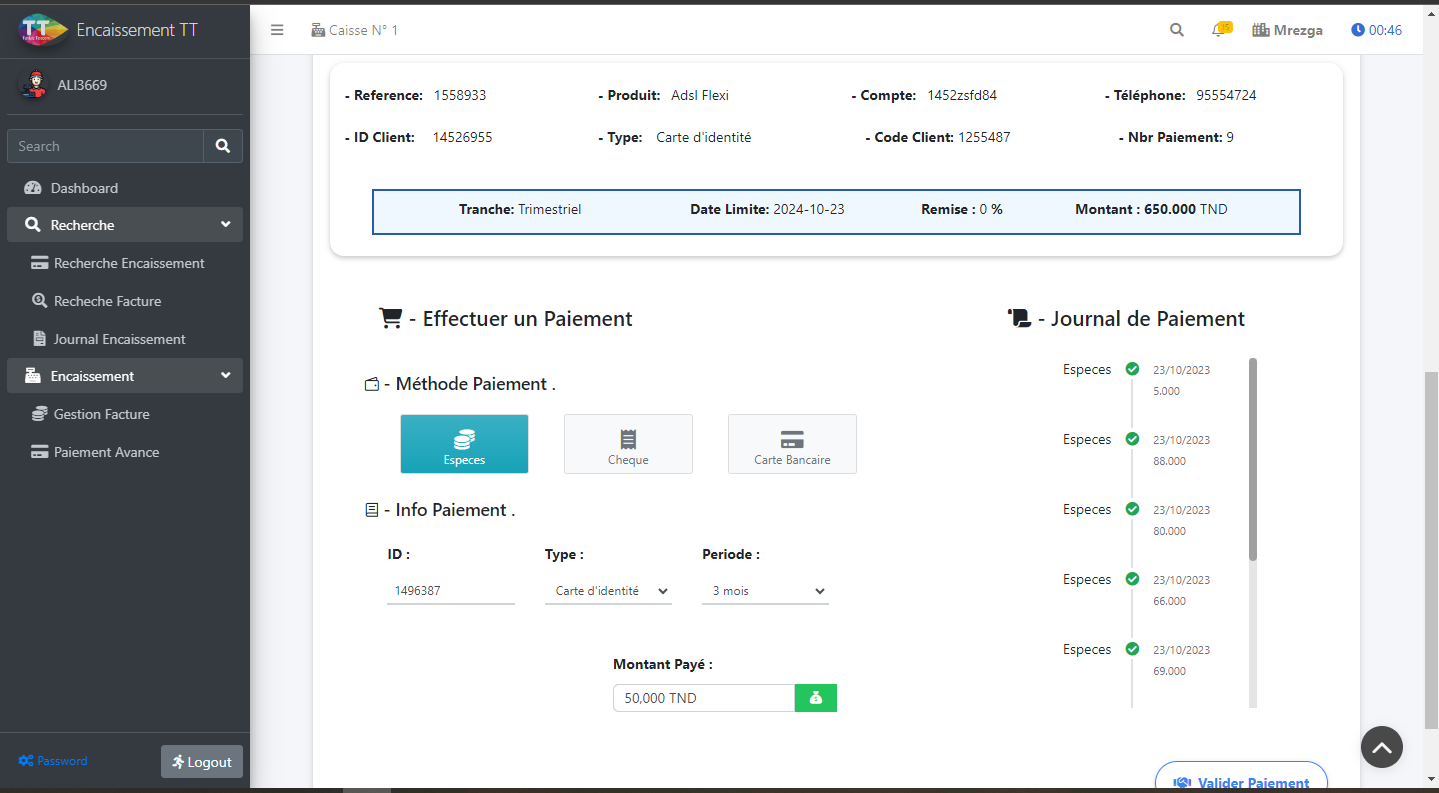Click the Logout button
Screen dimensions: 1439x793
[202, 762]
